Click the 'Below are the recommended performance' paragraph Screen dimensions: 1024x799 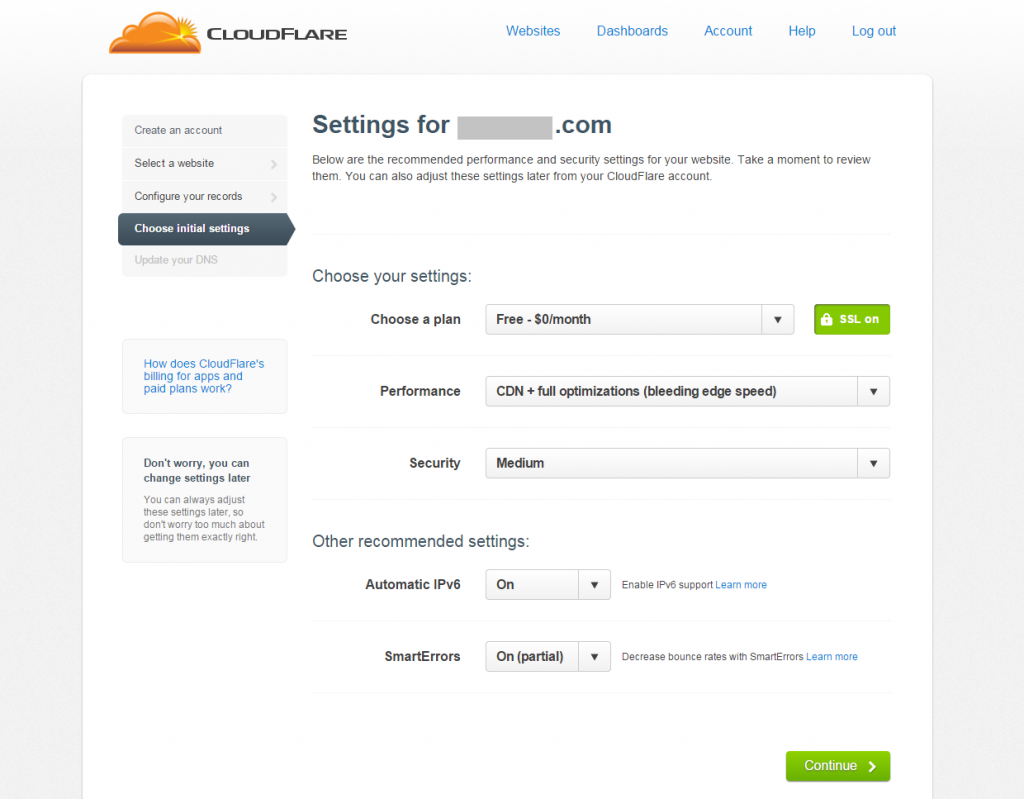click(591, 168)
